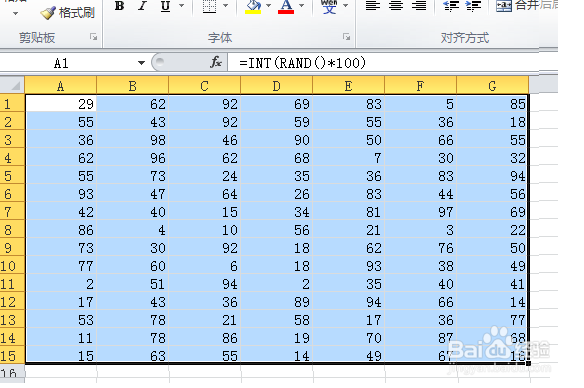The image size is (584, 388).
Task: Click cell A1 containing 29
Action: 61,104
